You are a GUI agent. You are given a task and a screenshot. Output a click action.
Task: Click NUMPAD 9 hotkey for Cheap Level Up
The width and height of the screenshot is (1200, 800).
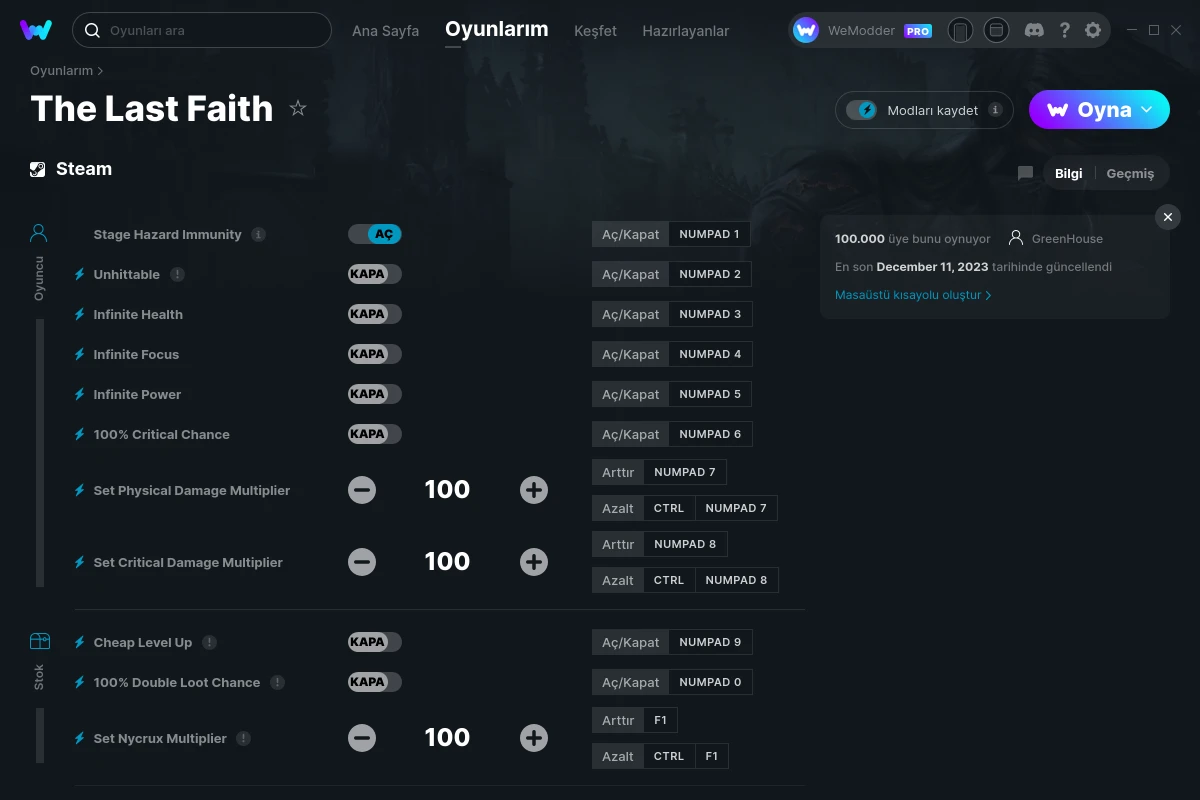tap(710, 642)
